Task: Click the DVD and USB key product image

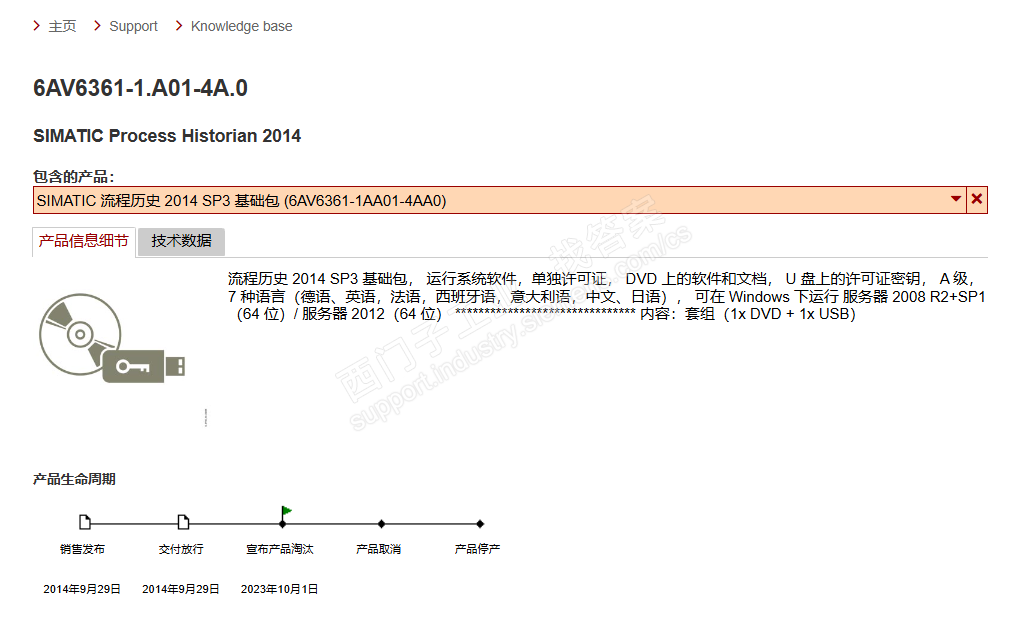Action: tap(112, 337)
